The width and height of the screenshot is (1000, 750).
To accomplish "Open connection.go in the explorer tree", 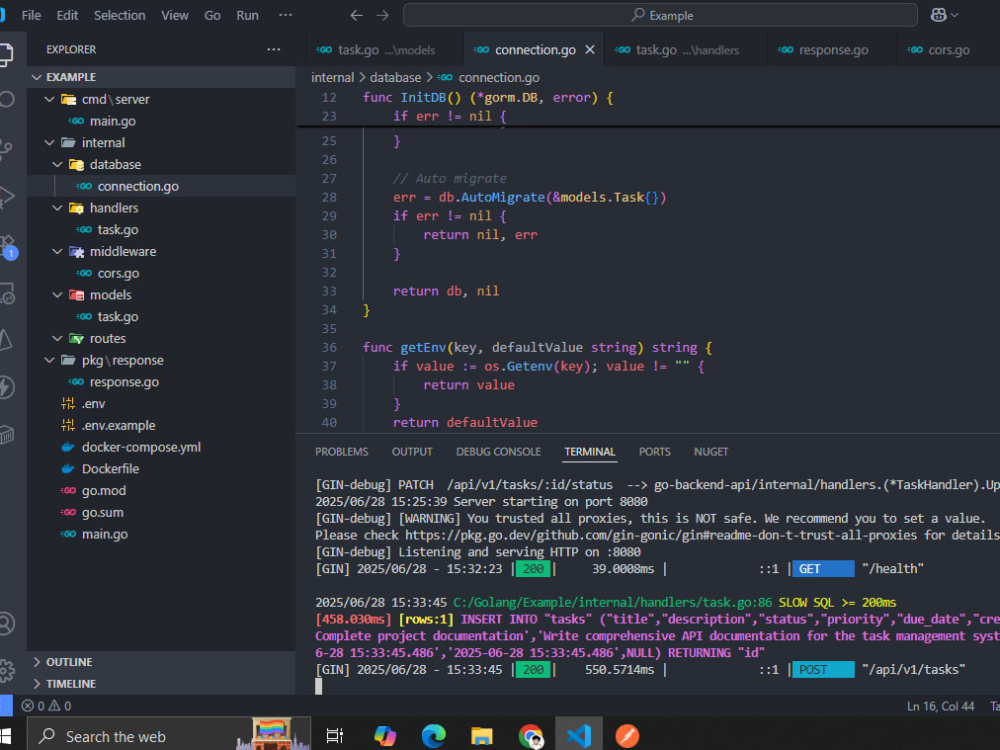I will coord(161,186).
